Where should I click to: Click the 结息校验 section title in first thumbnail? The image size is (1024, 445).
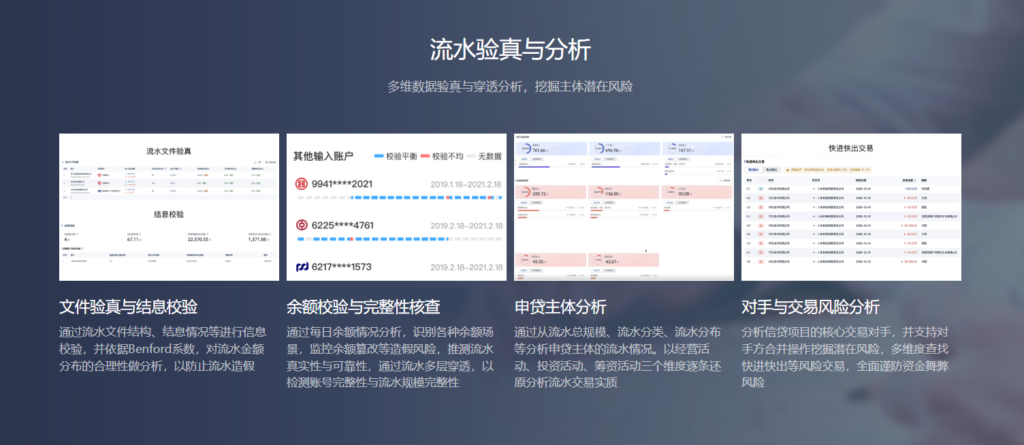pyautogui.click(x=169, y=213)
